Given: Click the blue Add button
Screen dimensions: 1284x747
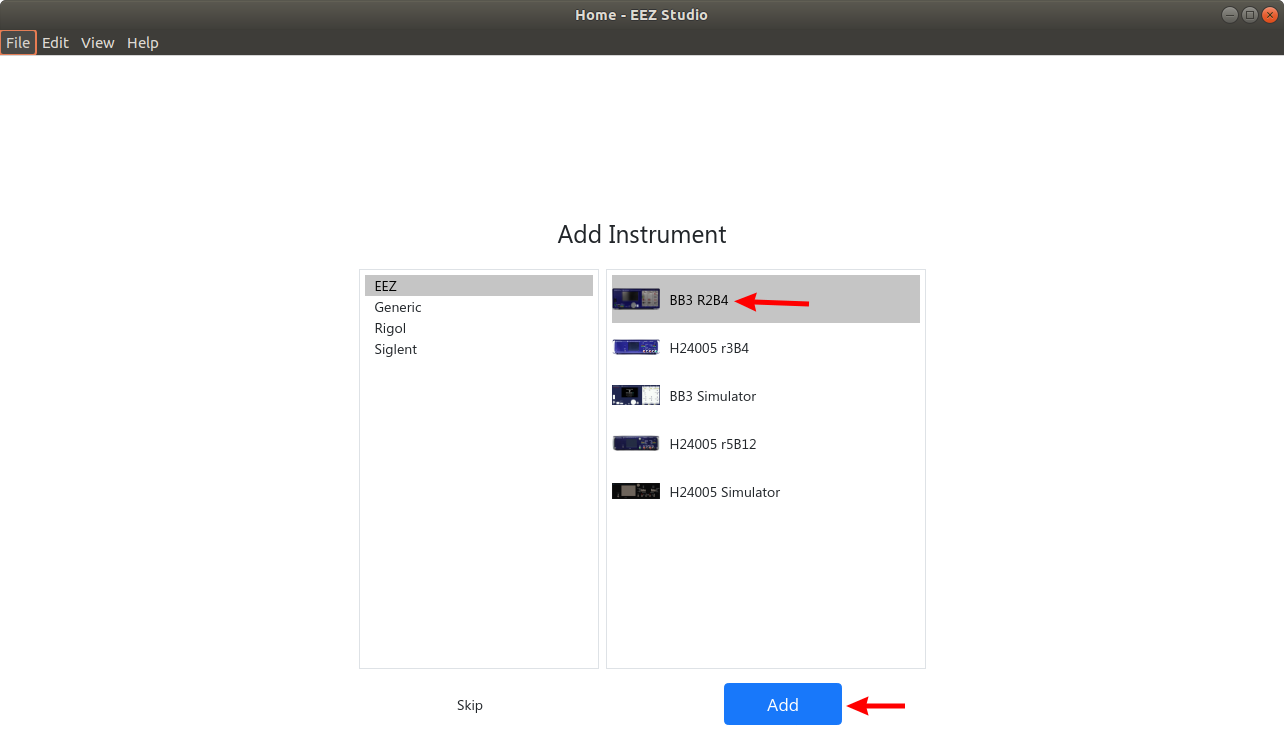Looking at the screenshot, I should click(783, 704).
